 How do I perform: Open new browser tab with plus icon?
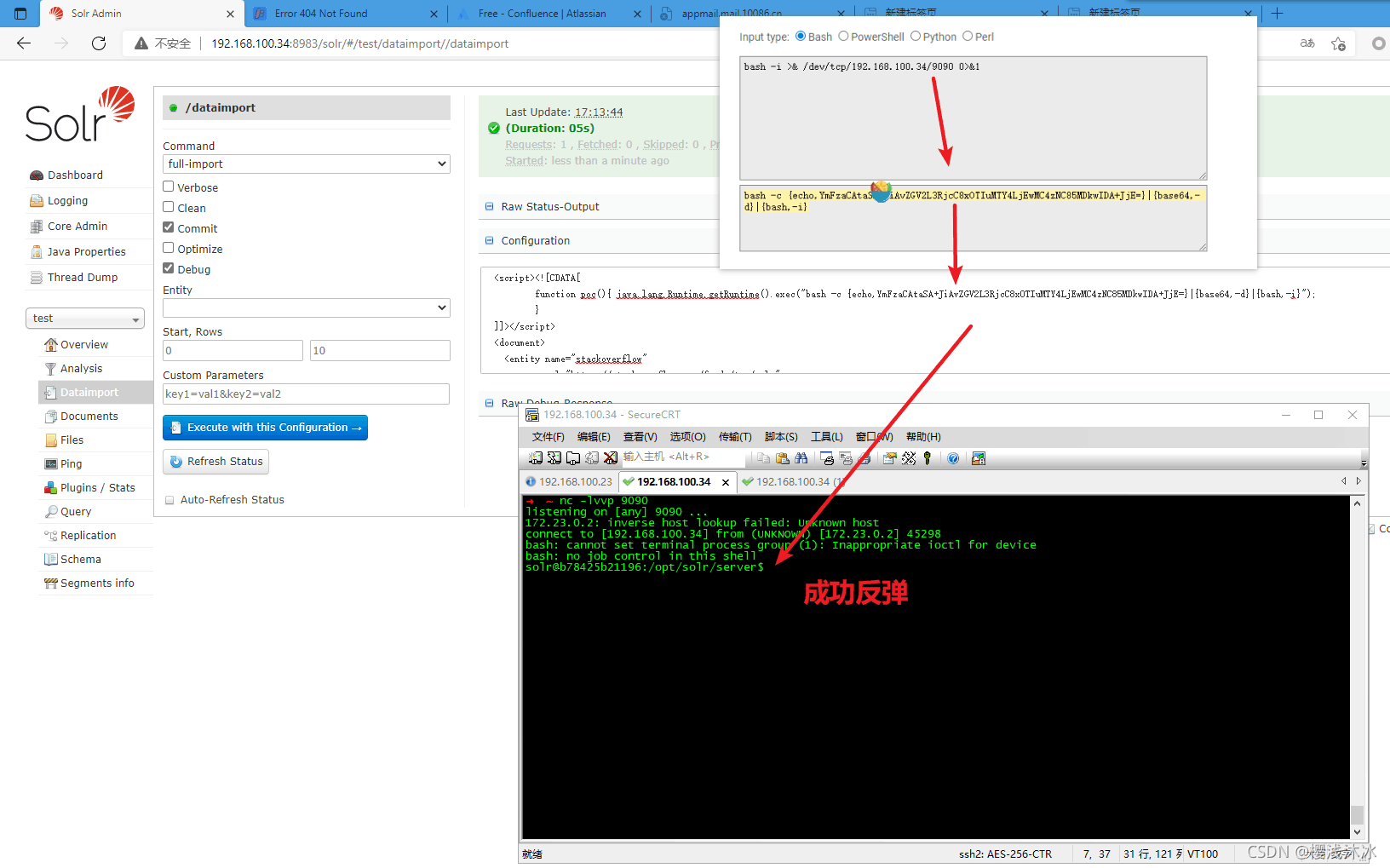pyautogui.click(x=1277, y=13)
